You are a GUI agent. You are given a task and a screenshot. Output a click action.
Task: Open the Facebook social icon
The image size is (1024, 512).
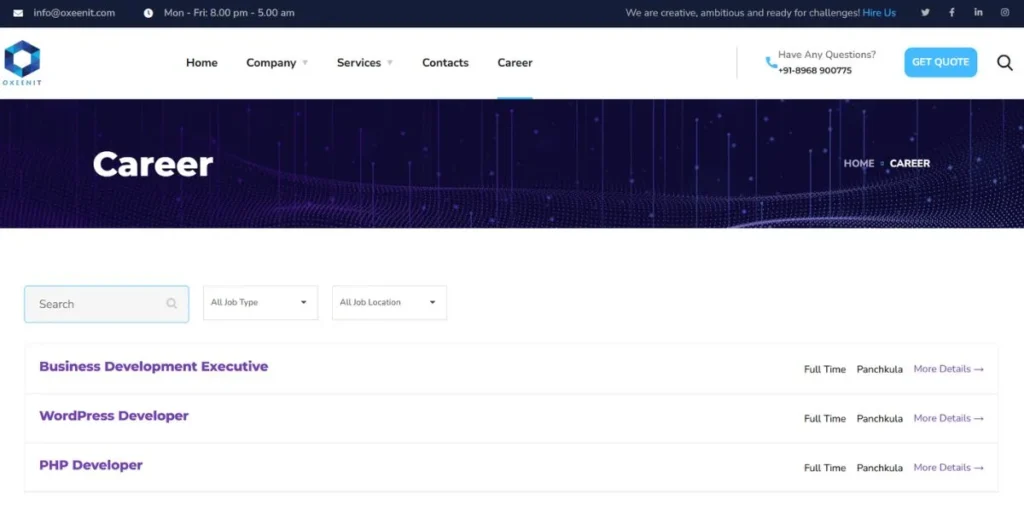pyautogui.click(x=952, y=13)
